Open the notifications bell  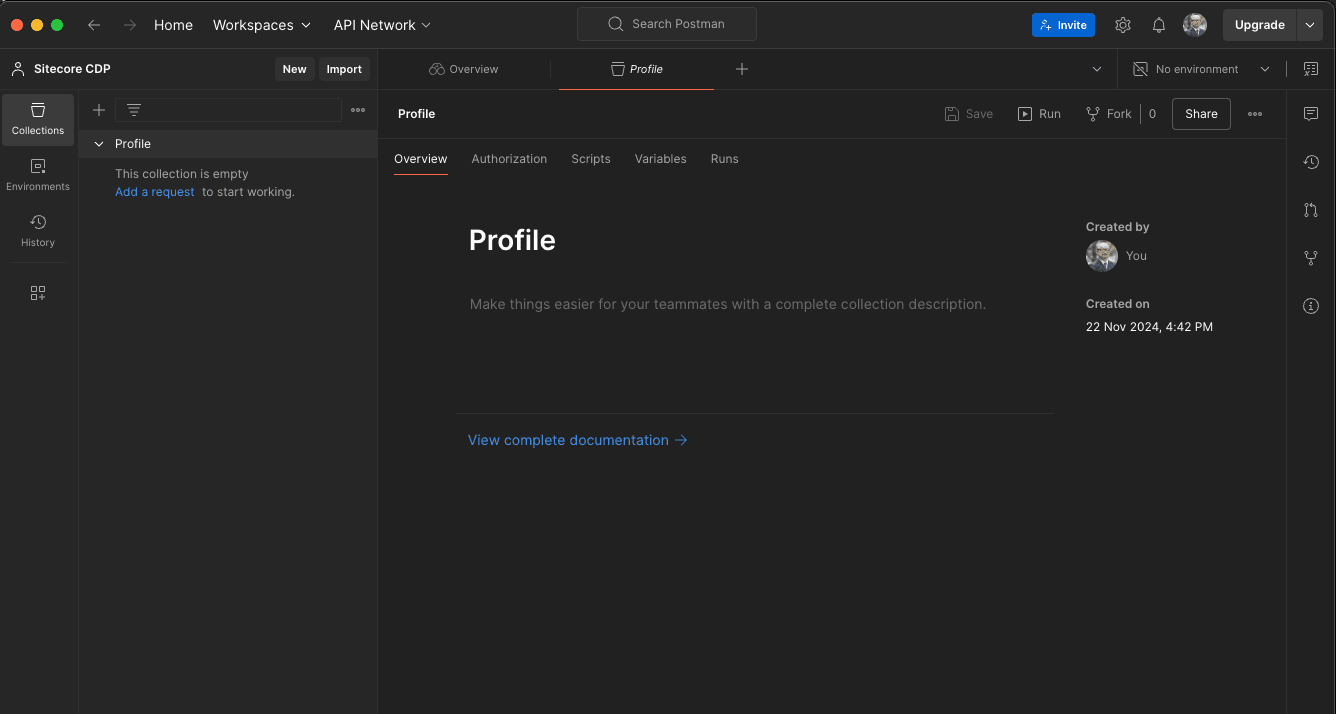point(1159,25)
